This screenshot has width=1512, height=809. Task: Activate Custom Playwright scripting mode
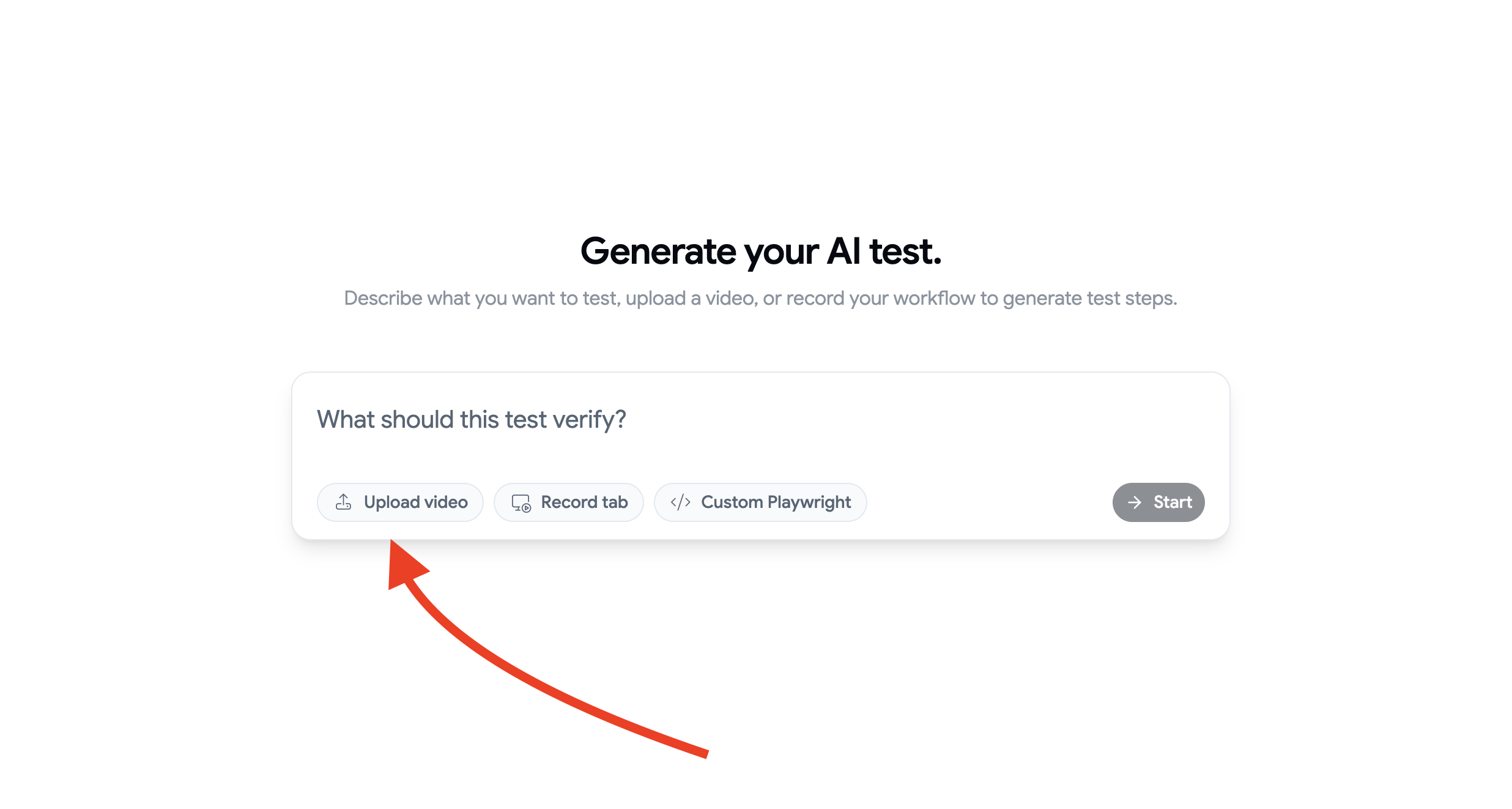[760, 502]
